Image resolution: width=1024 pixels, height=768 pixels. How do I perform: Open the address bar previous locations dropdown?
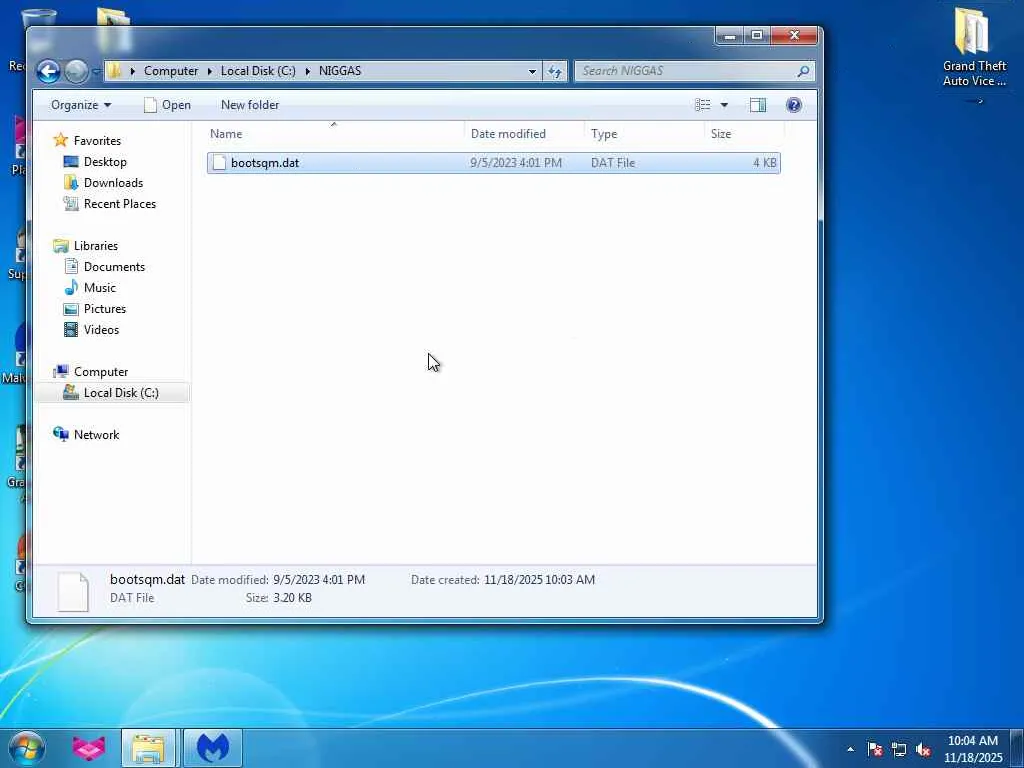tap(532, 71)
